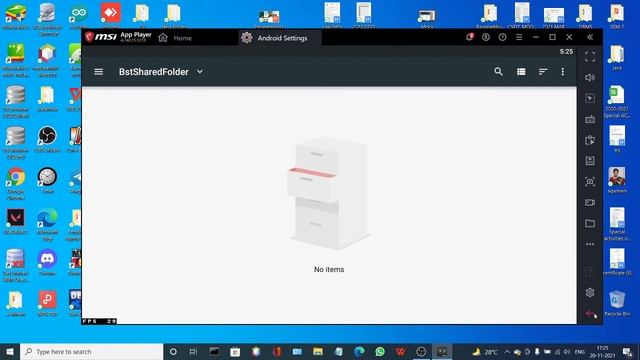Open App Player notifications bell
Image resolution: width=640 pixels, height=360 pixels.
coord(469,37)
